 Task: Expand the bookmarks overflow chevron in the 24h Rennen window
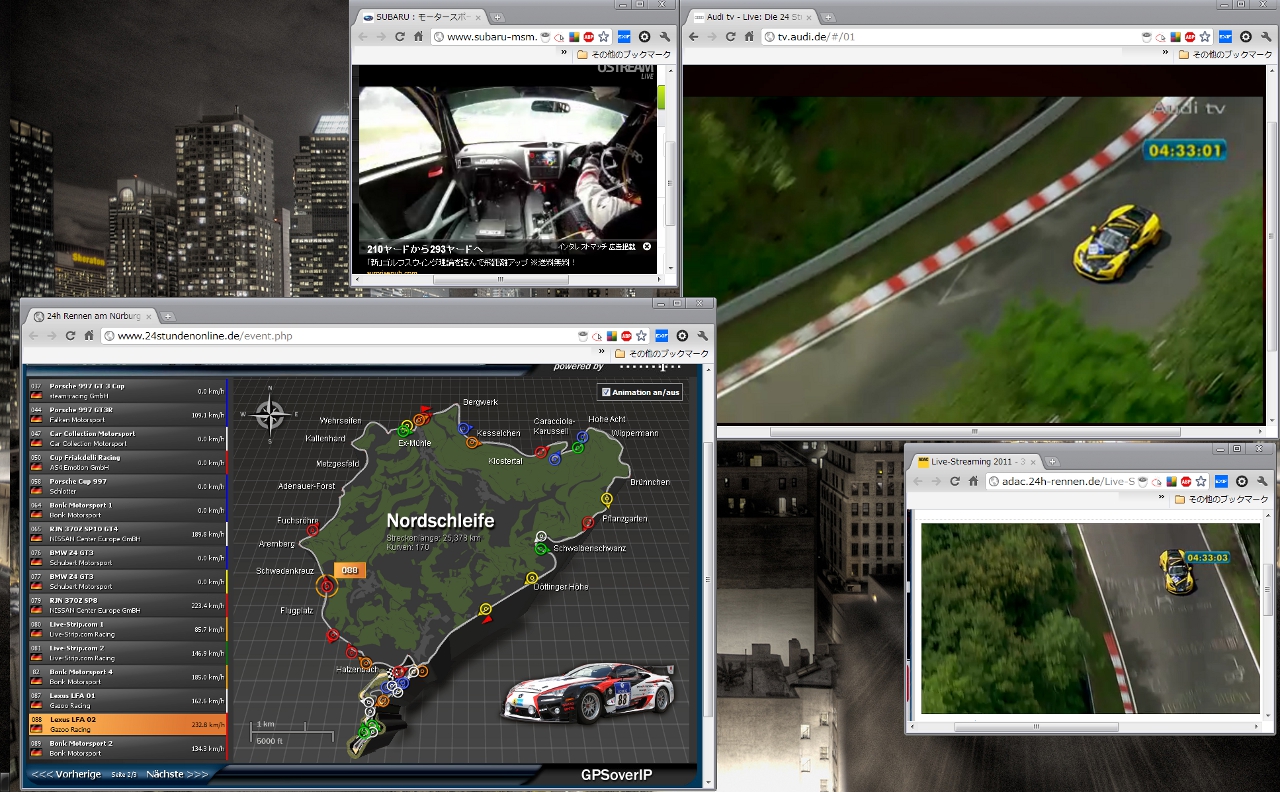point(602,353)
